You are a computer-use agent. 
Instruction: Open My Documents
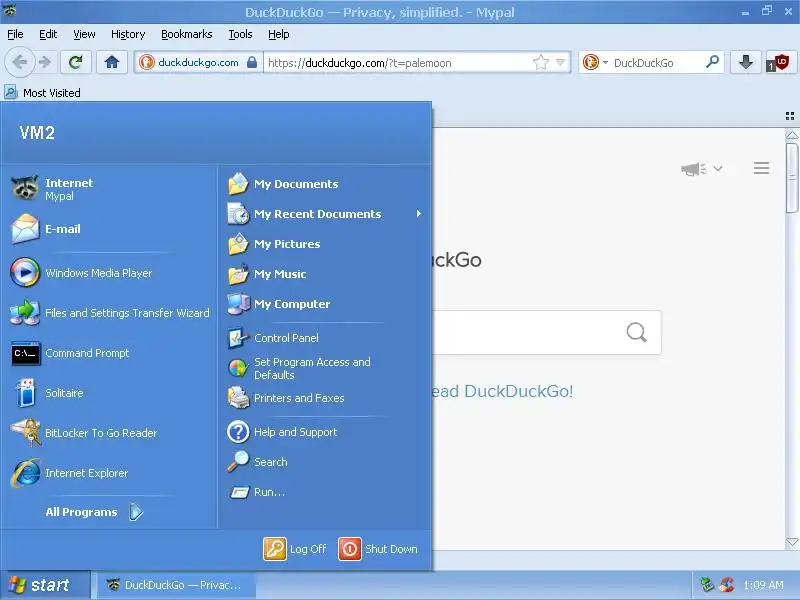[326, 184]
